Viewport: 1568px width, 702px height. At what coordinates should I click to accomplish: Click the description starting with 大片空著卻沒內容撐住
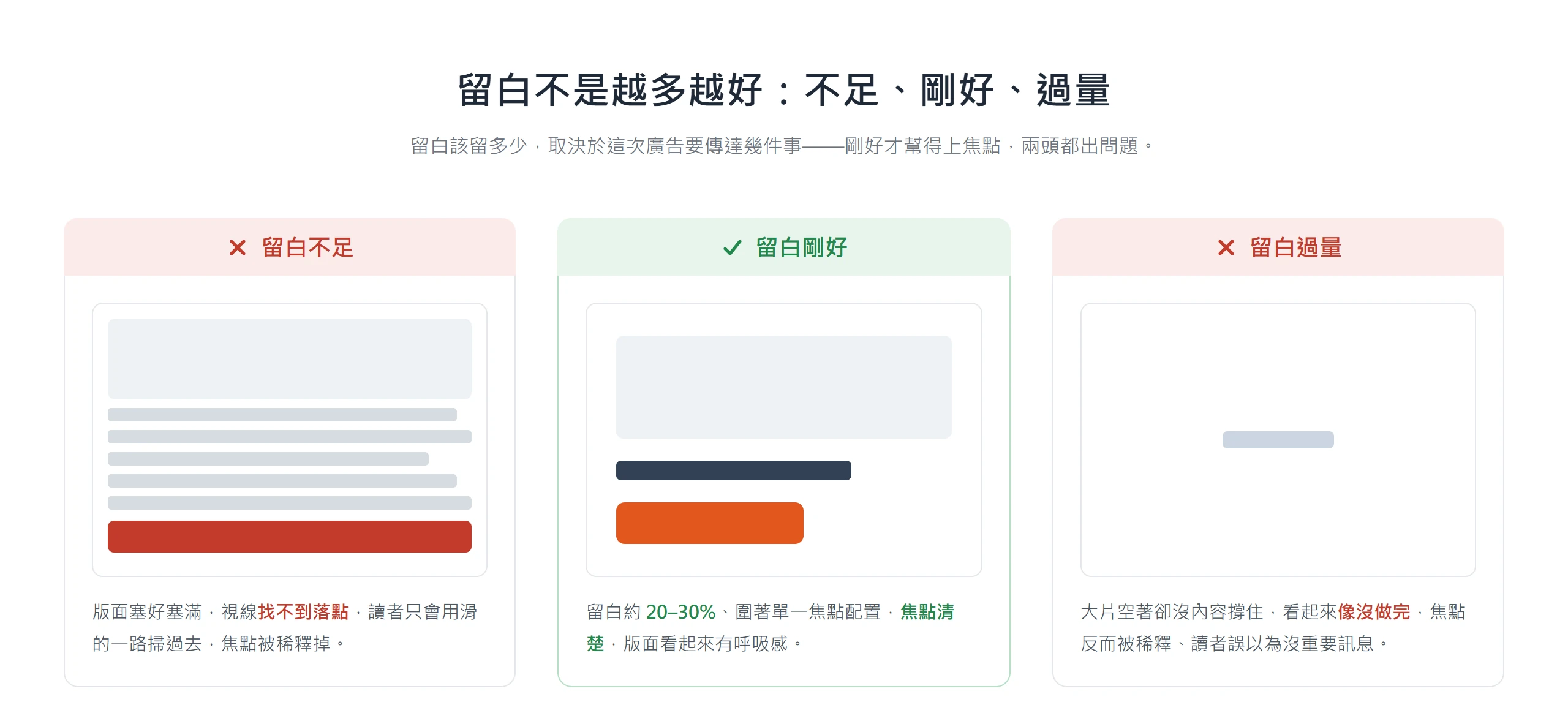click(x=1273, y=628)
